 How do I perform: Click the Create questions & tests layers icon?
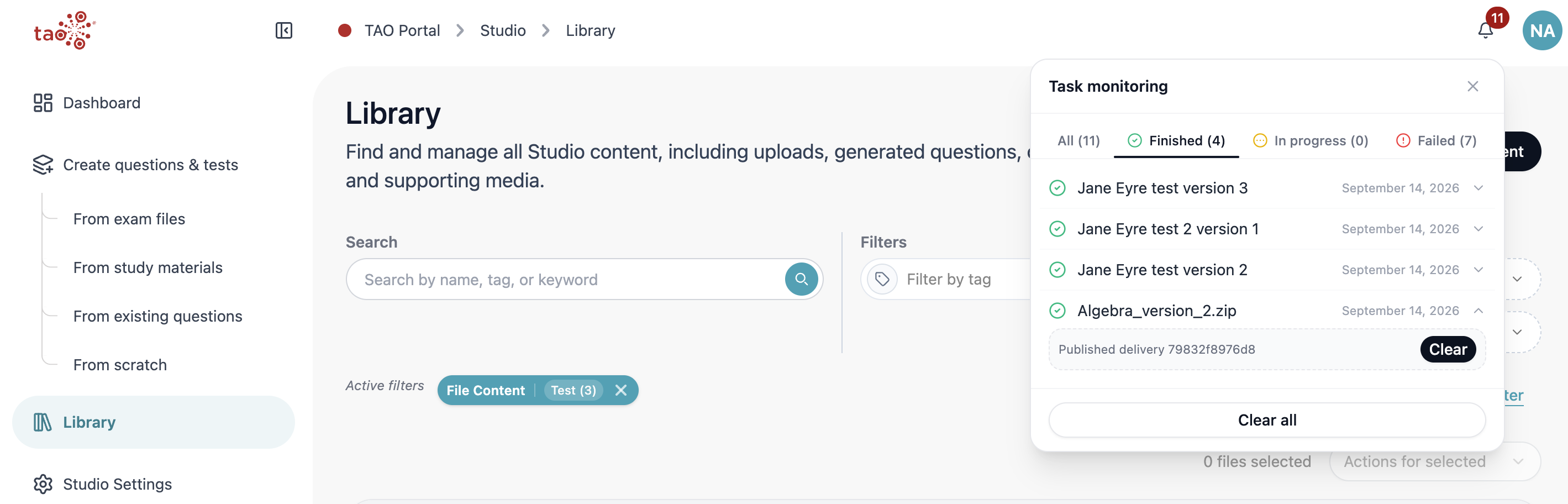tap(43, 165)
